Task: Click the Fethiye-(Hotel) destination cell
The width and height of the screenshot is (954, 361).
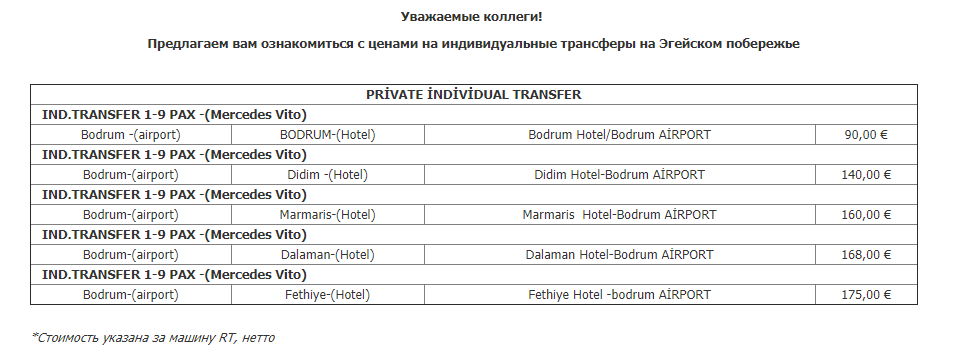Action: click(x=327, y=295)
